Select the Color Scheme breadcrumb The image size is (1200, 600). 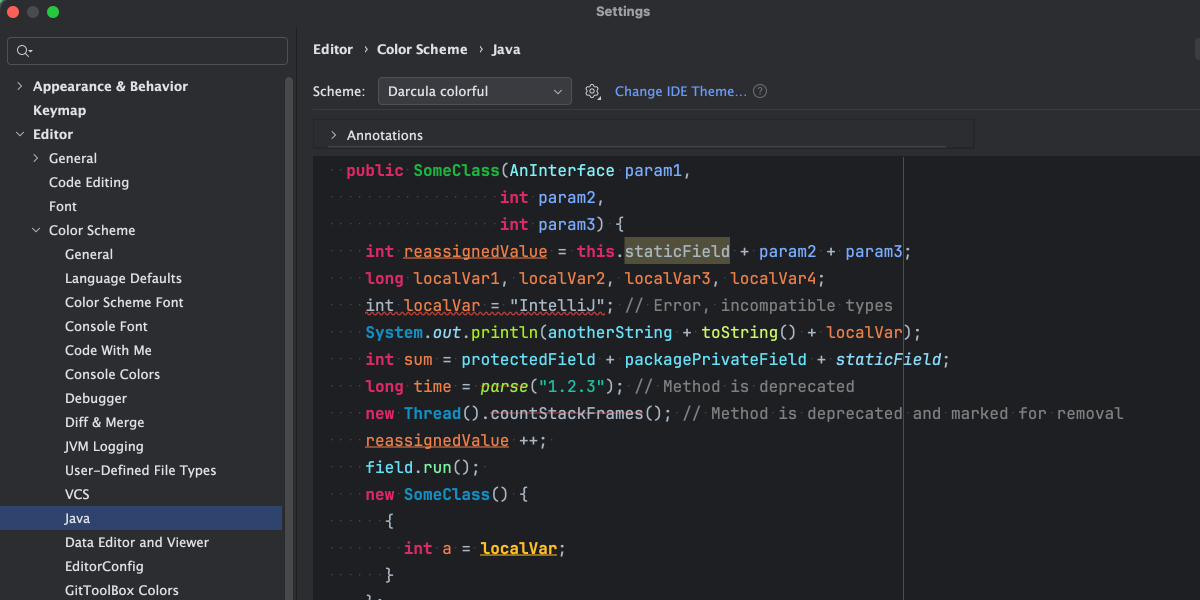point(422,49)
